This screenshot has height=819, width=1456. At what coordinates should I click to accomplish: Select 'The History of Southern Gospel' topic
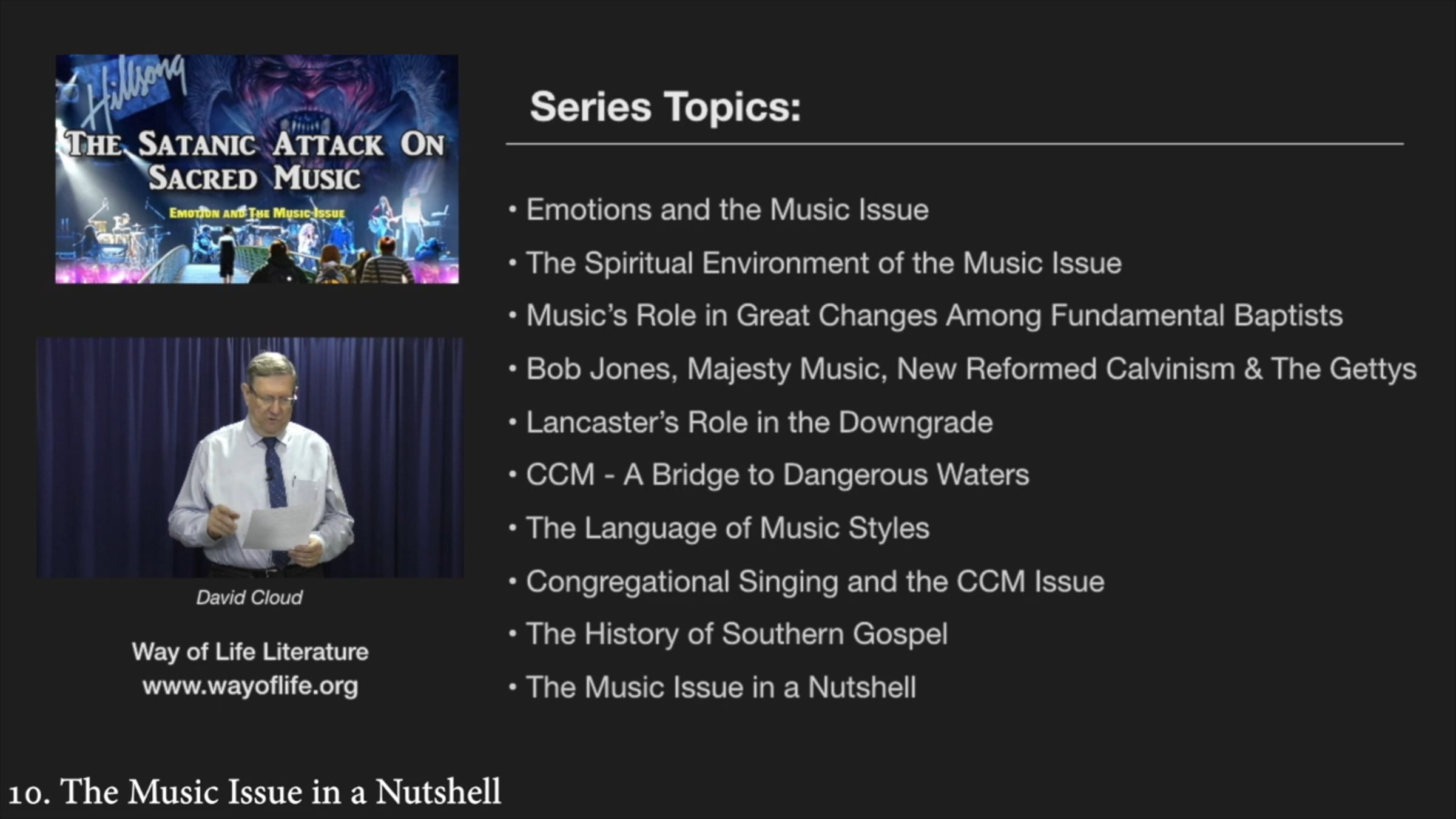736,634
